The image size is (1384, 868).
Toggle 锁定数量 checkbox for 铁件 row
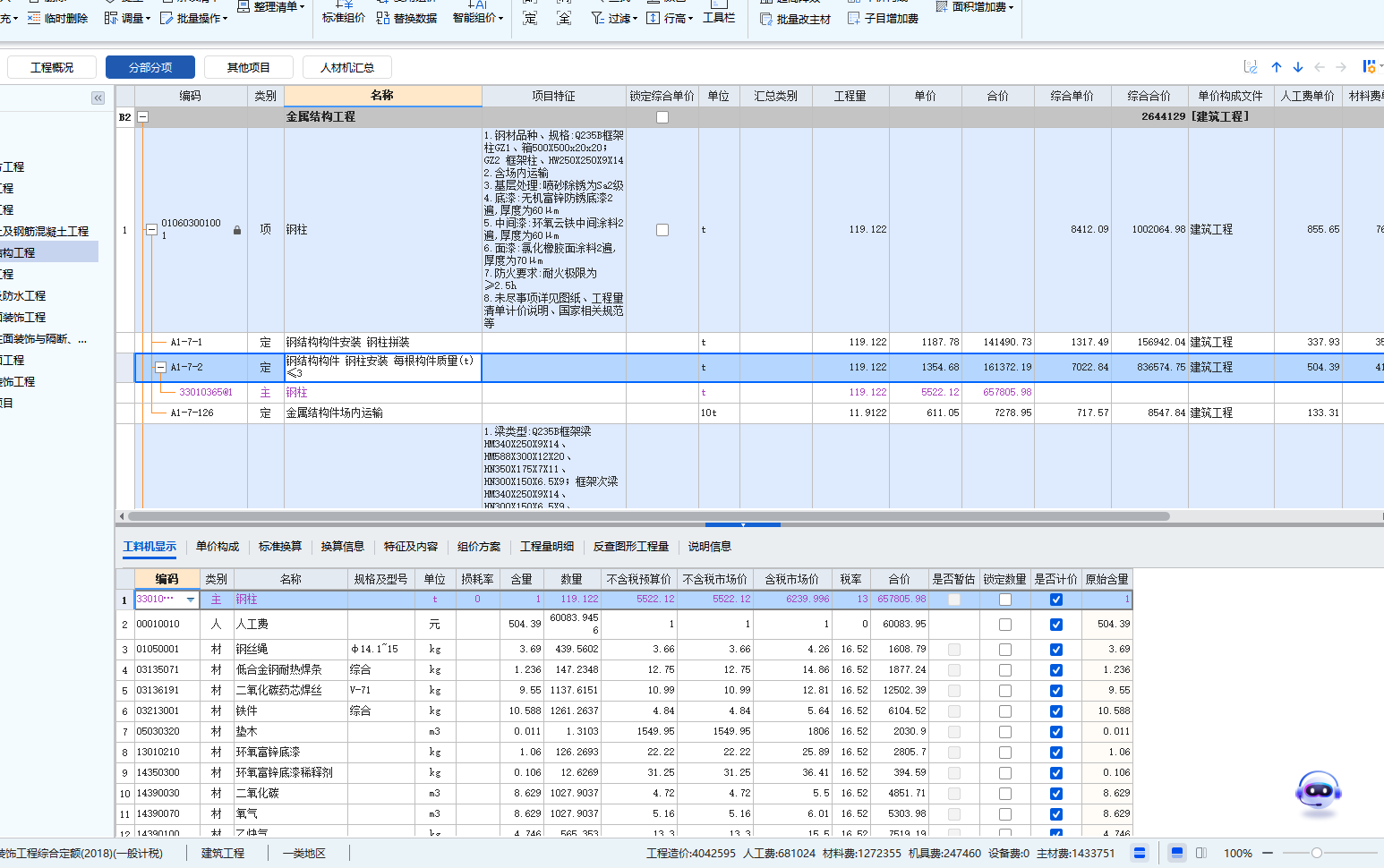[1005, 711]
